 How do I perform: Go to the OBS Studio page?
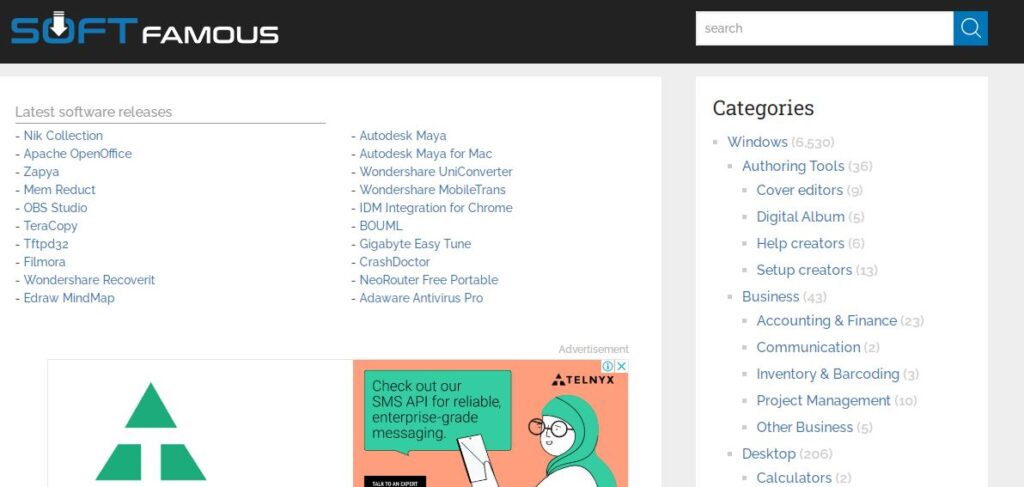coord(55,208)
